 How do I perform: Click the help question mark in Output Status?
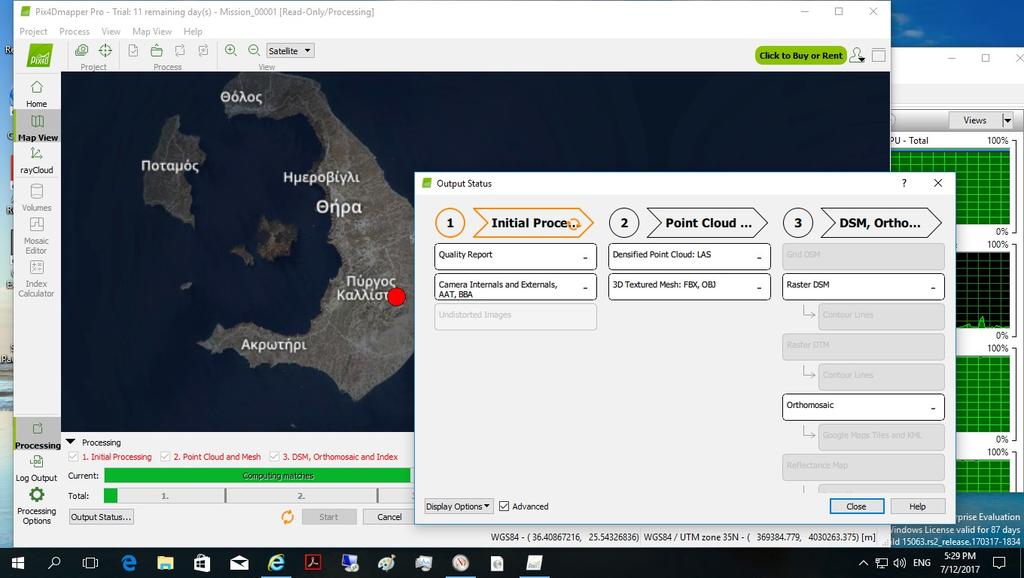click(904, 183)
